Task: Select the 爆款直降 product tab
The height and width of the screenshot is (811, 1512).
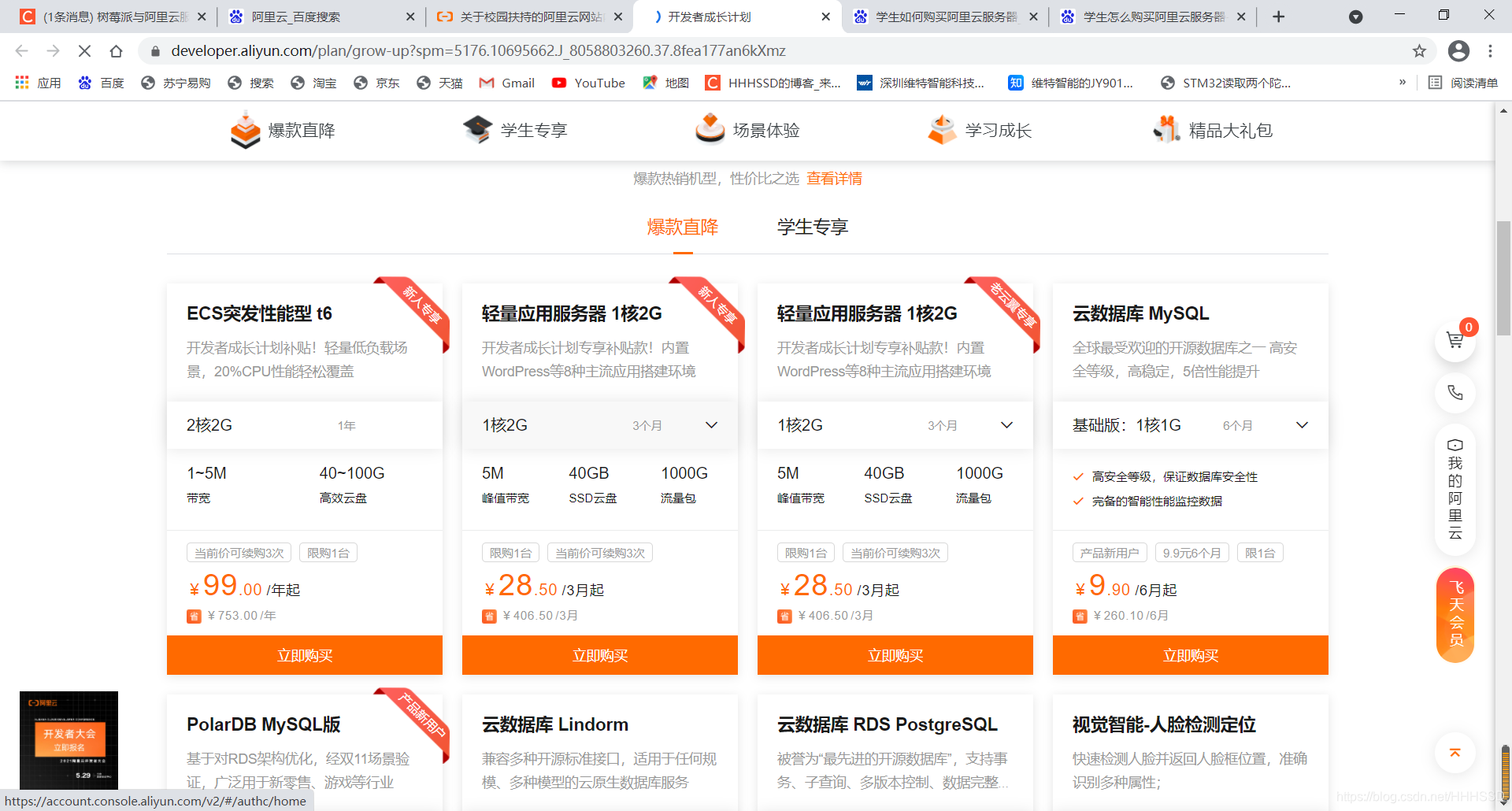Action: (683, 228)
